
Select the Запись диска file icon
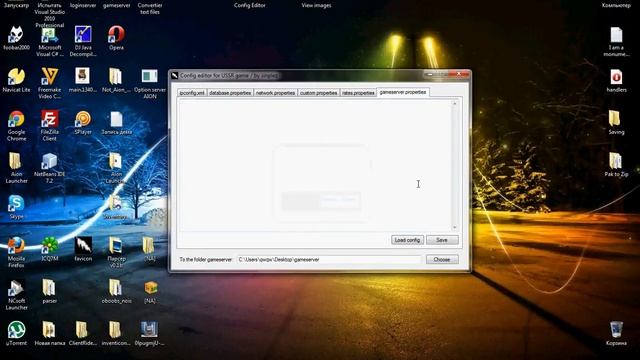[x=116, y=120]
